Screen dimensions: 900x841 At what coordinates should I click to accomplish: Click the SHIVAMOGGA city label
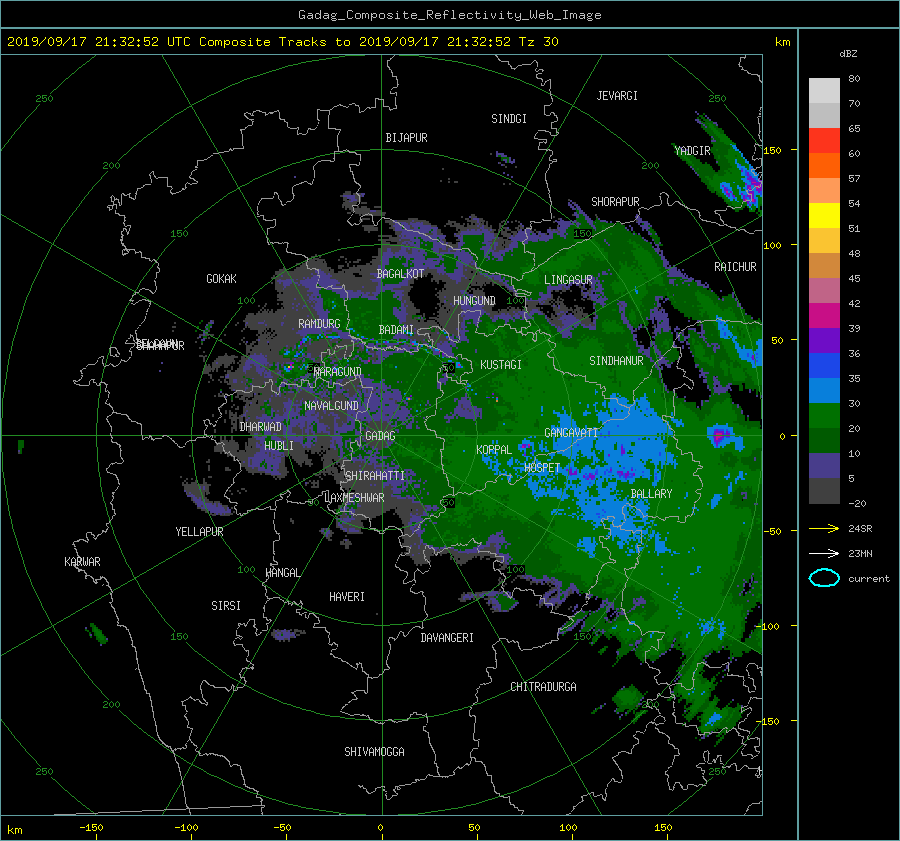[x=374, y=752]
